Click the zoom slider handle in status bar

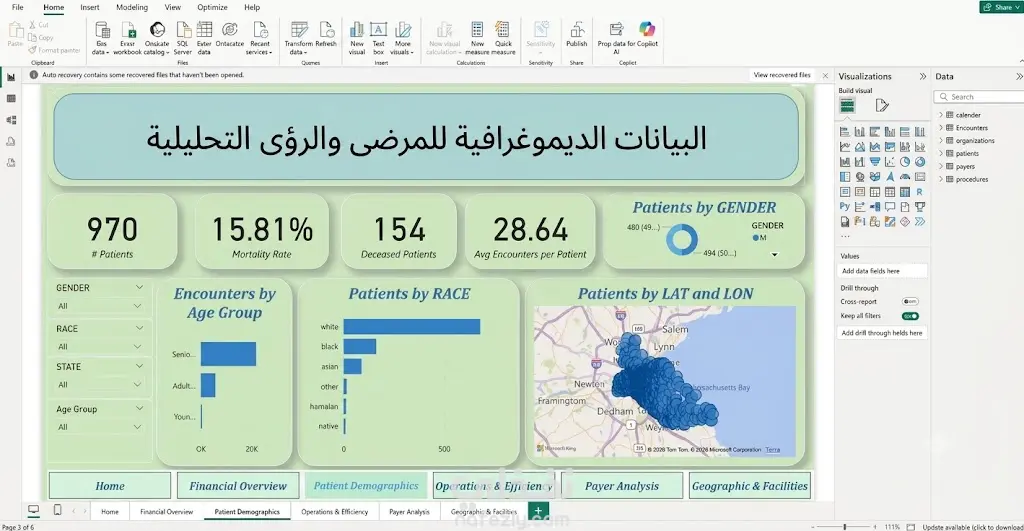[x=844, y=526]
